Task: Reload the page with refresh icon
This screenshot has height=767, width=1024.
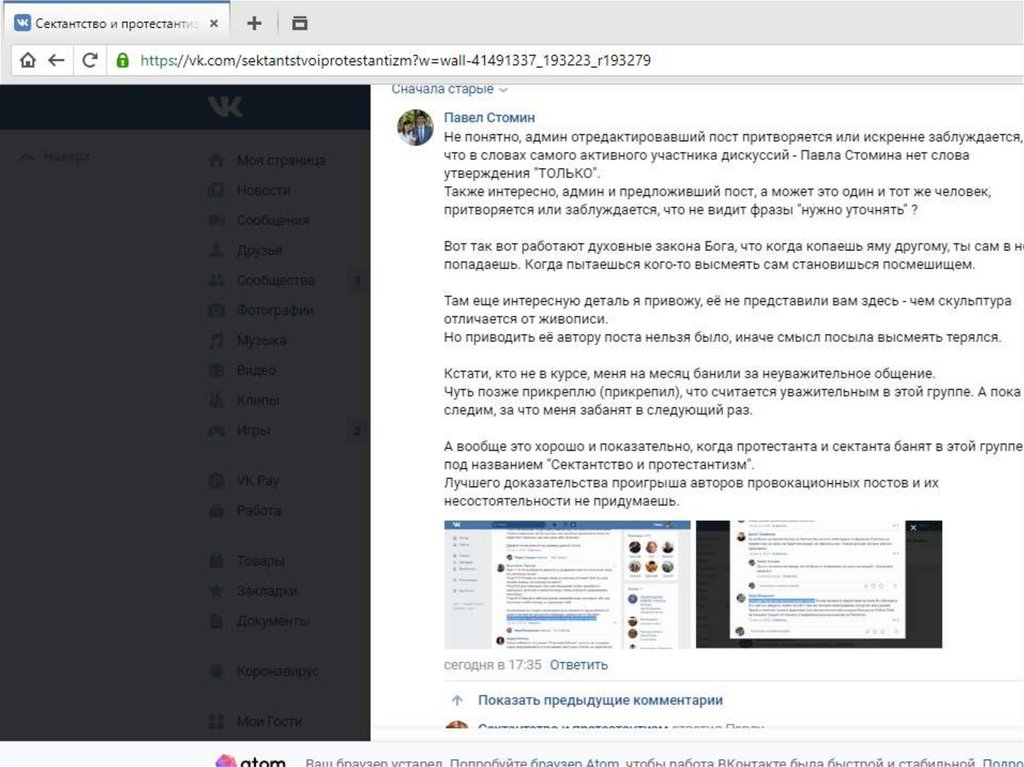Action: [x=89, y=60]
